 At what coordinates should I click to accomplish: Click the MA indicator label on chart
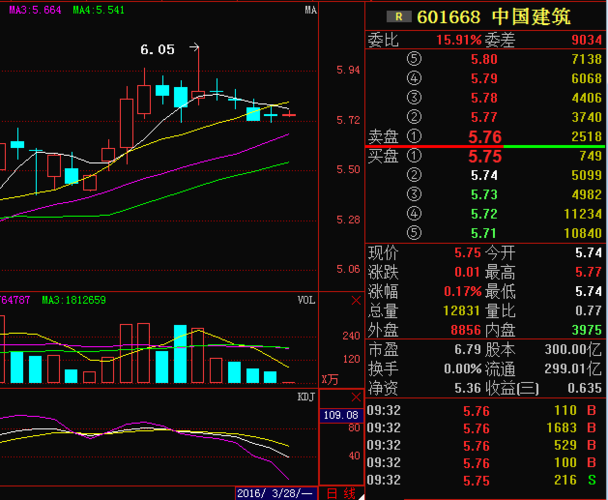coord(311,10)
